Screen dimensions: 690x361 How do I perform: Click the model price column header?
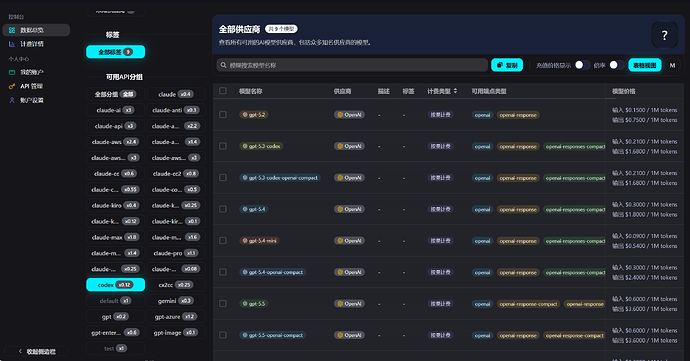click(x=624, y=91)
